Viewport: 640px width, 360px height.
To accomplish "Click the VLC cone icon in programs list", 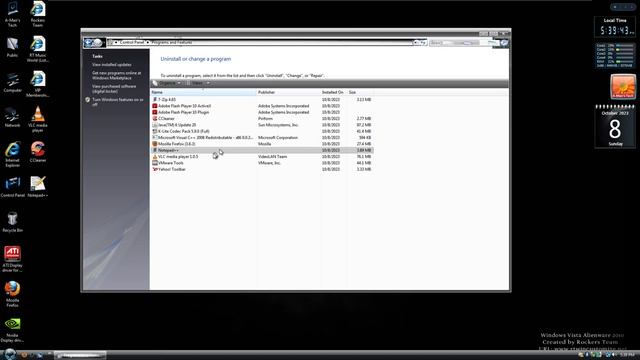I will tap(155, 156).
